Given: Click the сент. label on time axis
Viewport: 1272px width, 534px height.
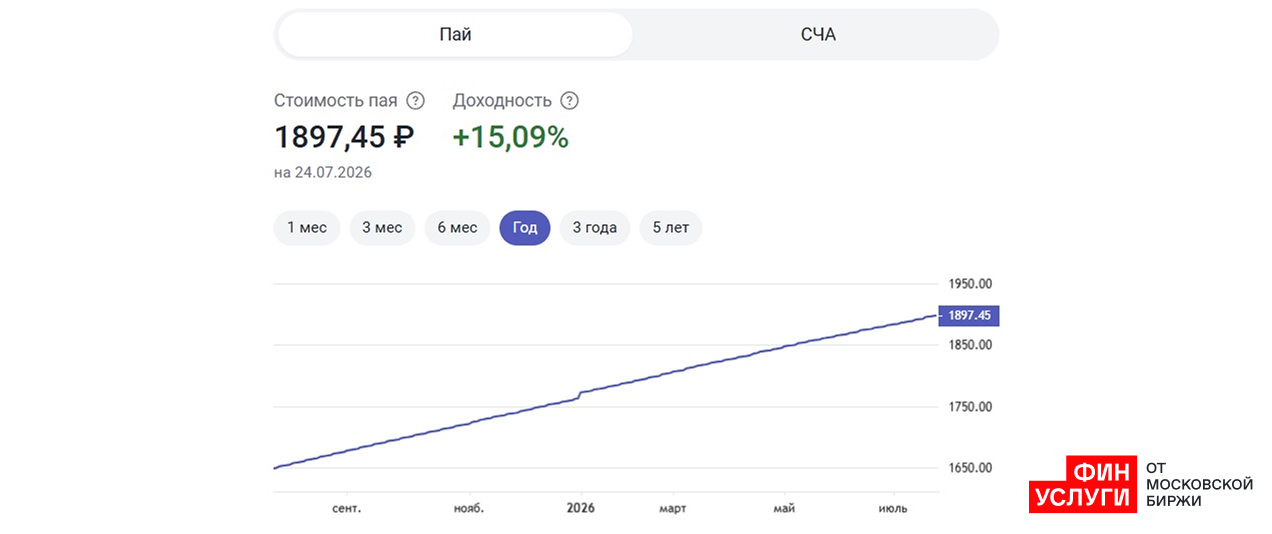Looking at the screenshot, I should click(x=346, y=509).
